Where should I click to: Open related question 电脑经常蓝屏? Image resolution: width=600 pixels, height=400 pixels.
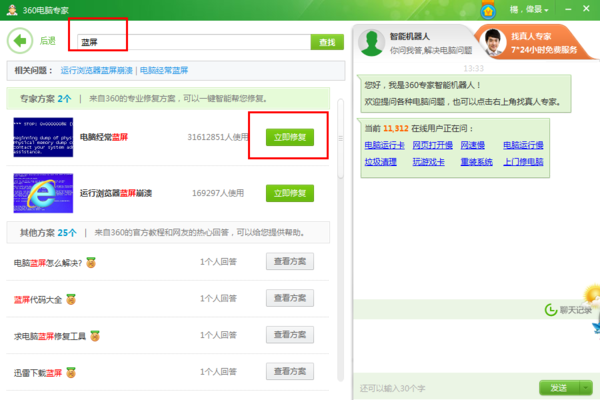(164, 70)
